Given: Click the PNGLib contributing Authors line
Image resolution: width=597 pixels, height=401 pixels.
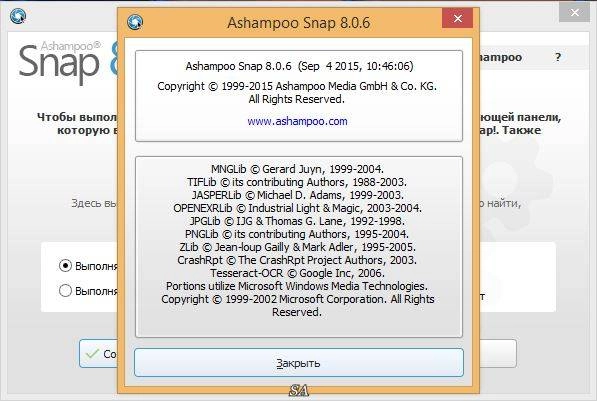Looking at the screenshot, I should tap(297, 234).
